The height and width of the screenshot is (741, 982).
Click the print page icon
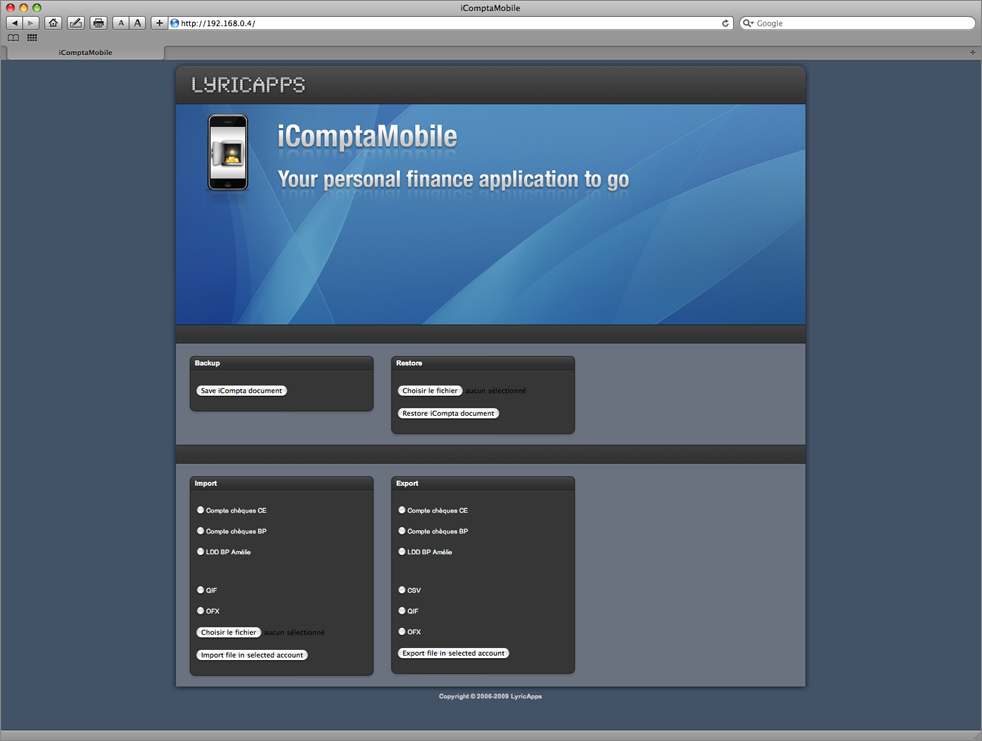pos(98,23)
